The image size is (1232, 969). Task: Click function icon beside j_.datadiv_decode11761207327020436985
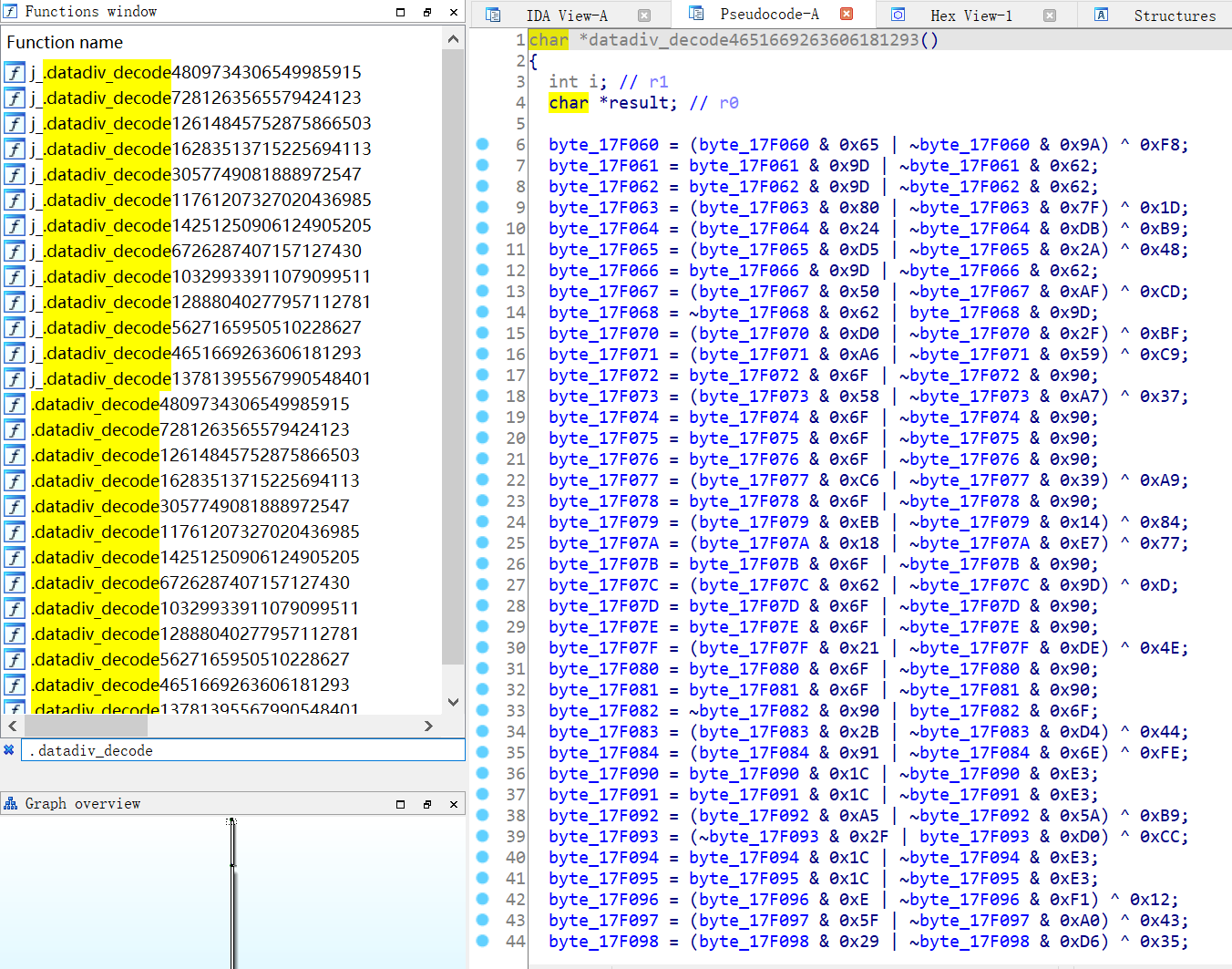coord(15,200)
